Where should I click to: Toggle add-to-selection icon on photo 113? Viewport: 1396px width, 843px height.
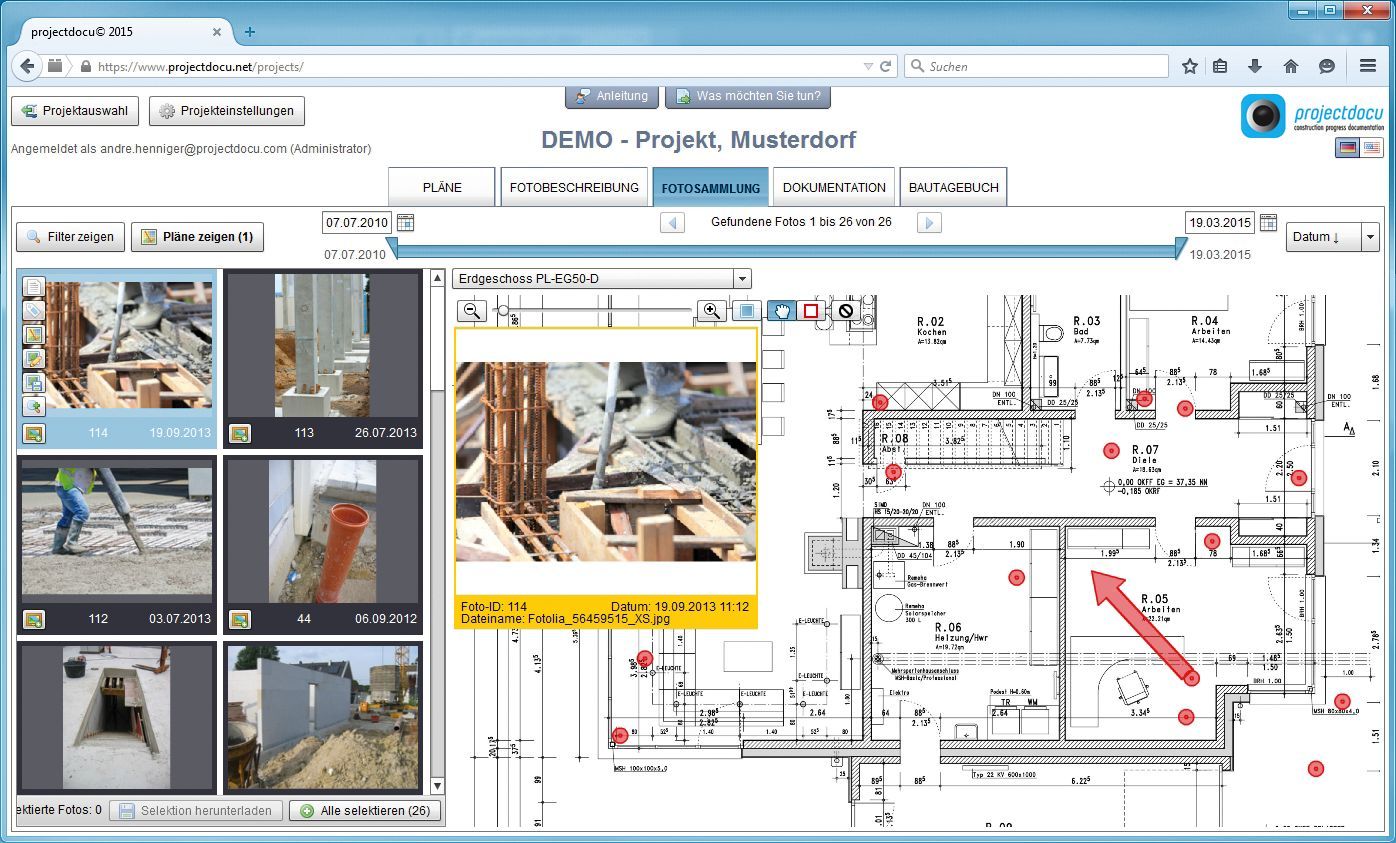coord(239,433)
